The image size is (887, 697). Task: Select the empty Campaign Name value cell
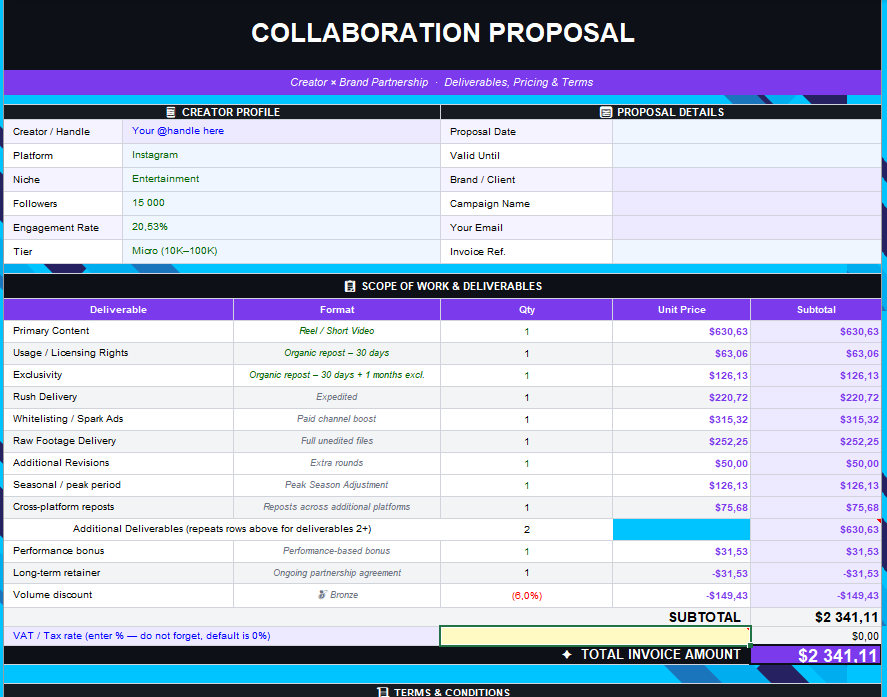point(747,204)
